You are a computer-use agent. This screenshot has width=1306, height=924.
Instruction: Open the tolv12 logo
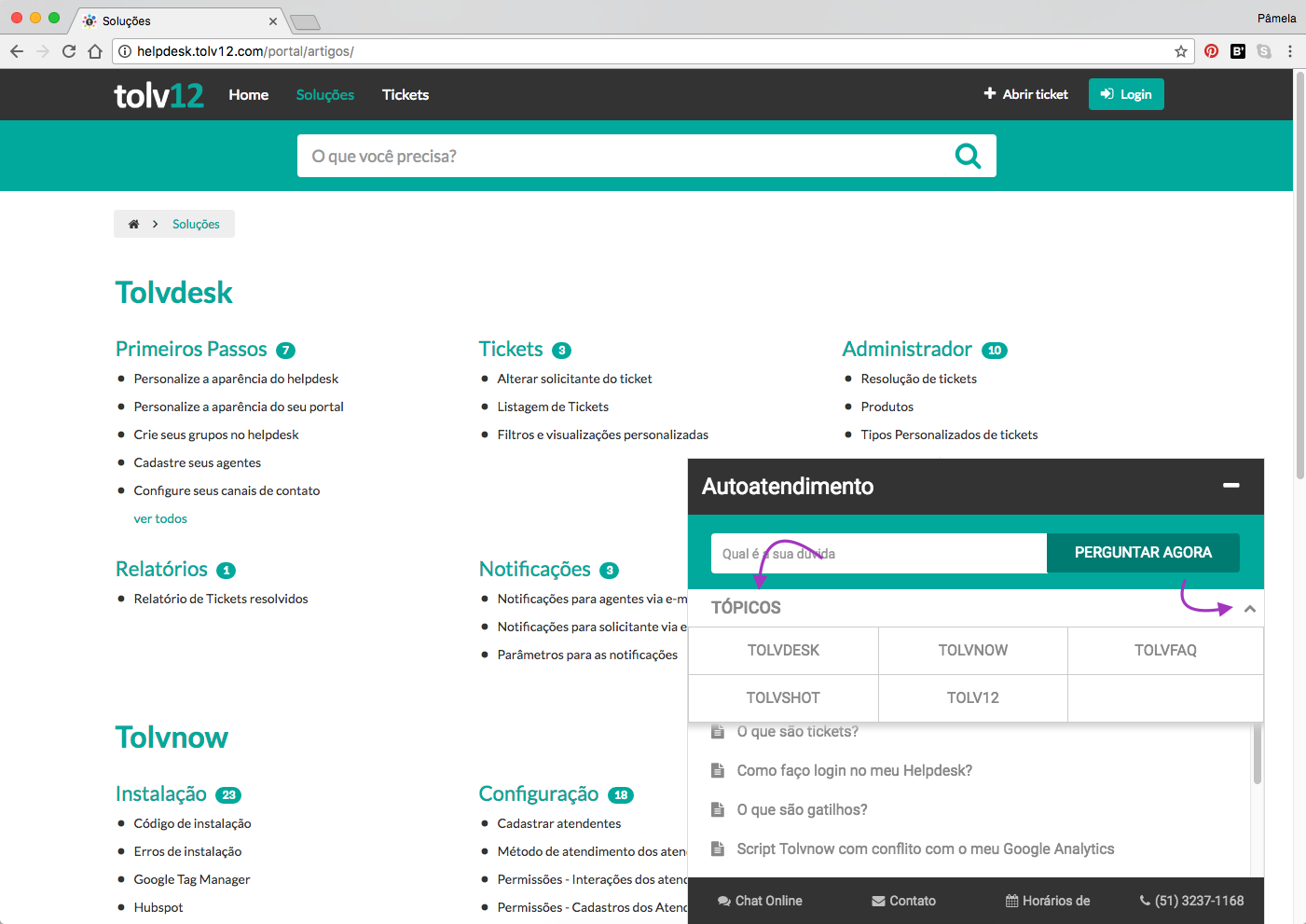coord(158,95)
